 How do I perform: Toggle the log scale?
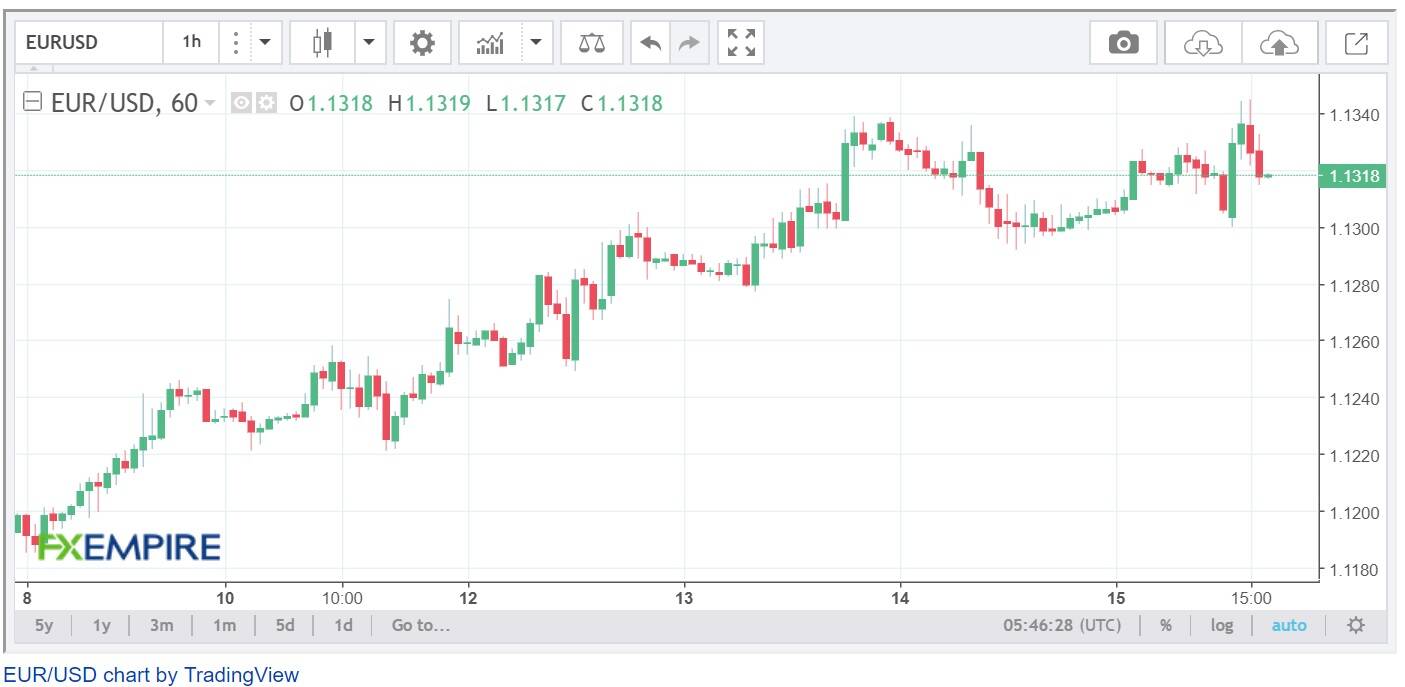(1222, 625)
